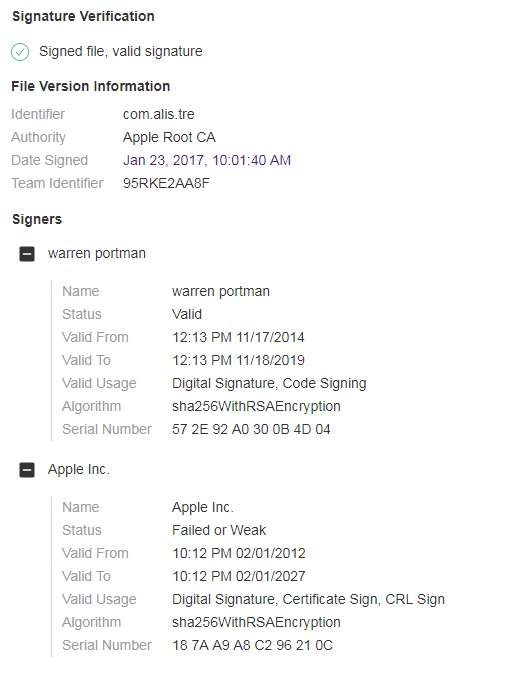
Task: Click Digital Signature, Code Signing usage text
Action: click(x=269, y=383)
